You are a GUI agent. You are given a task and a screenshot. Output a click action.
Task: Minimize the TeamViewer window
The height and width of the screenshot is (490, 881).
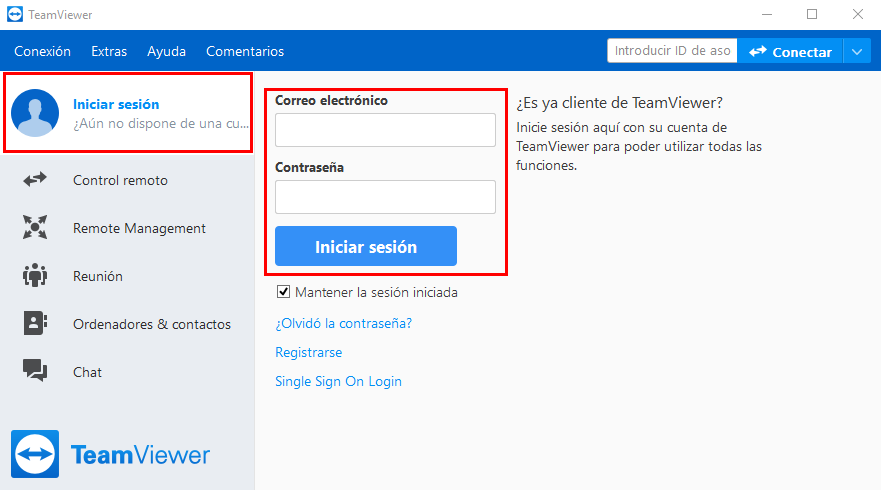(767, 14)
